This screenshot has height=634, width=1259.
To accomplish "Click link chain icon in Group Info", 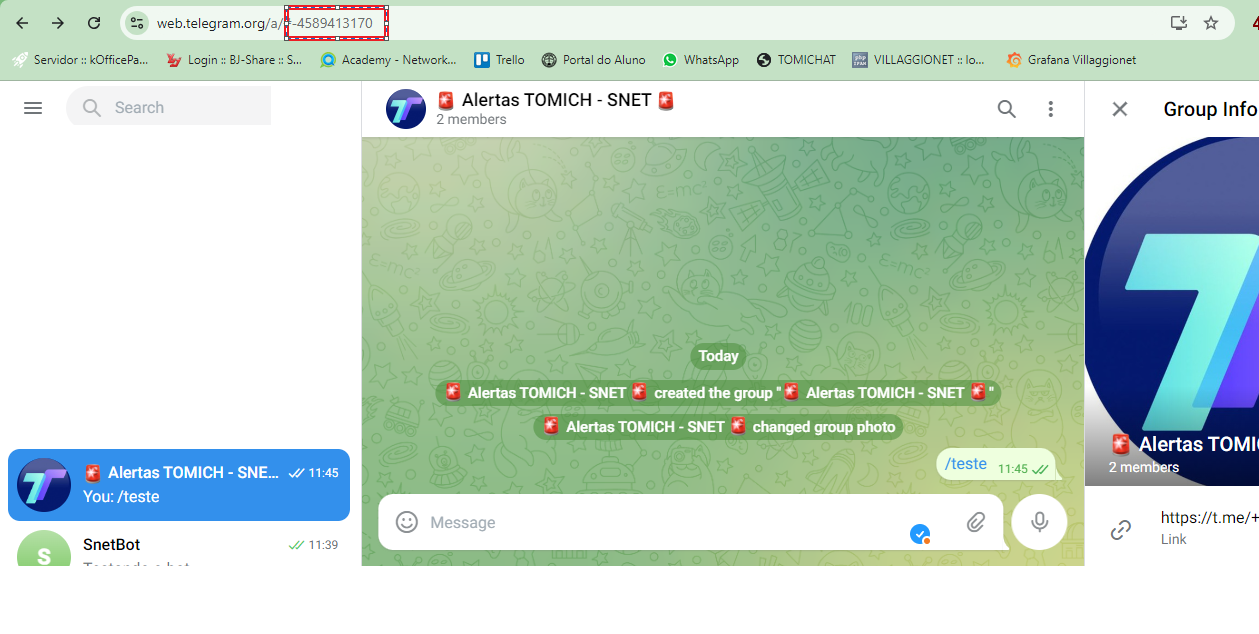I will (1121, 530).
